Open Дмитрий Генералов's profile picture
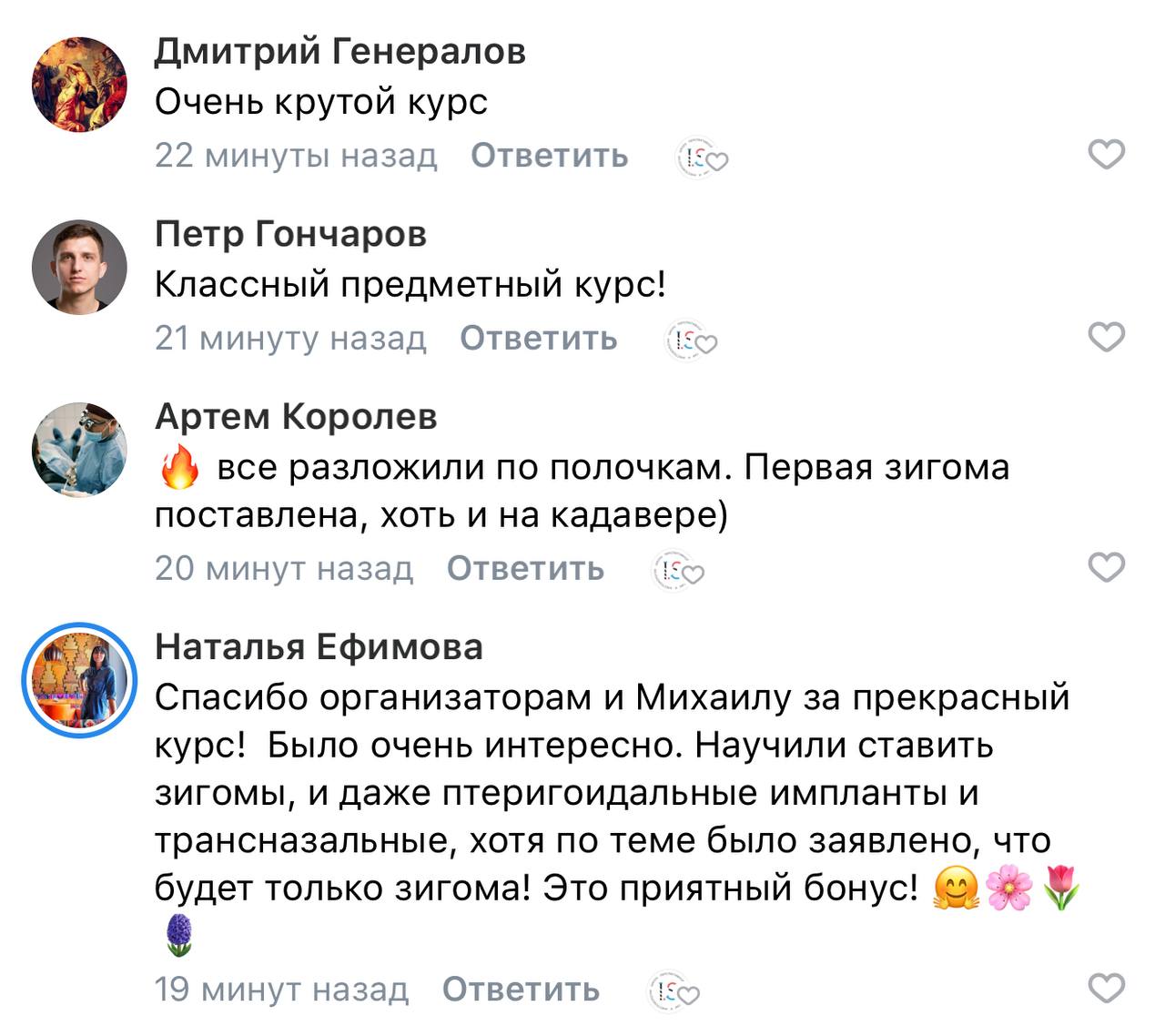 [x=80, y=85]
